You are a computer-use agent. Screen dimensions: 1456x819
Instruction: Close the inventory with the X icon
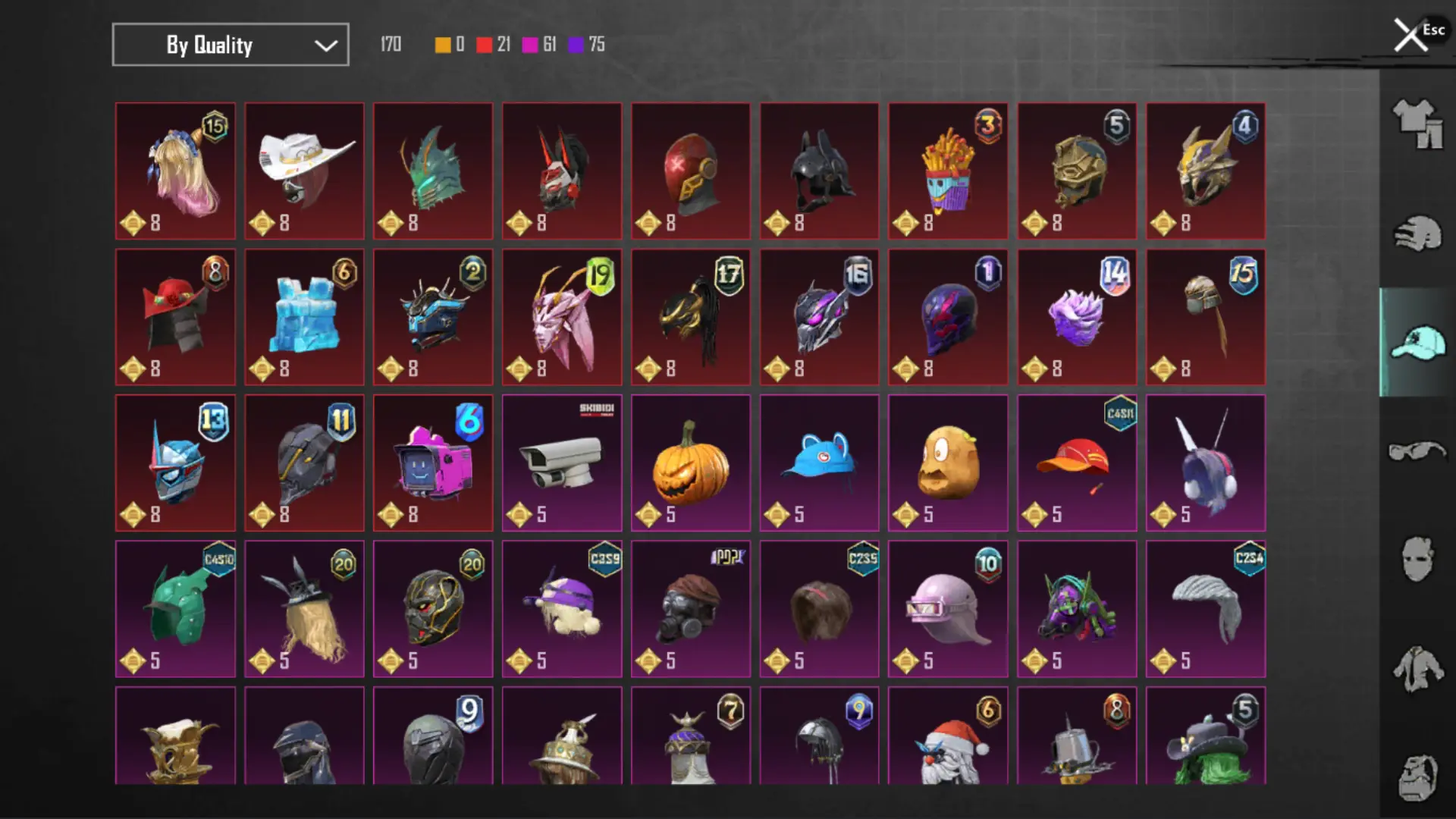pos(1410,36)
